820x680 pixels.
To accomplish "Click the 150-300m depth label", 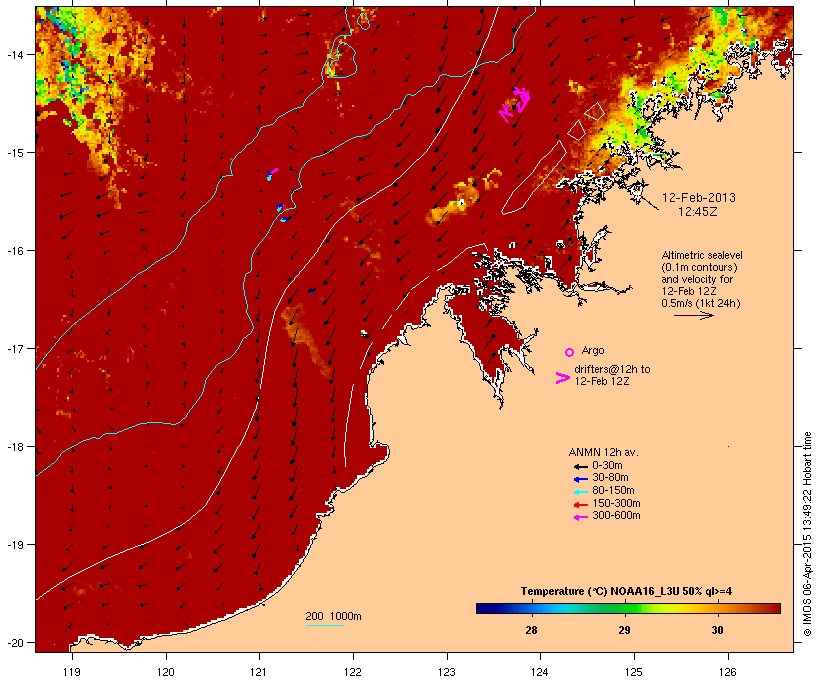I will tap(617, 503).
